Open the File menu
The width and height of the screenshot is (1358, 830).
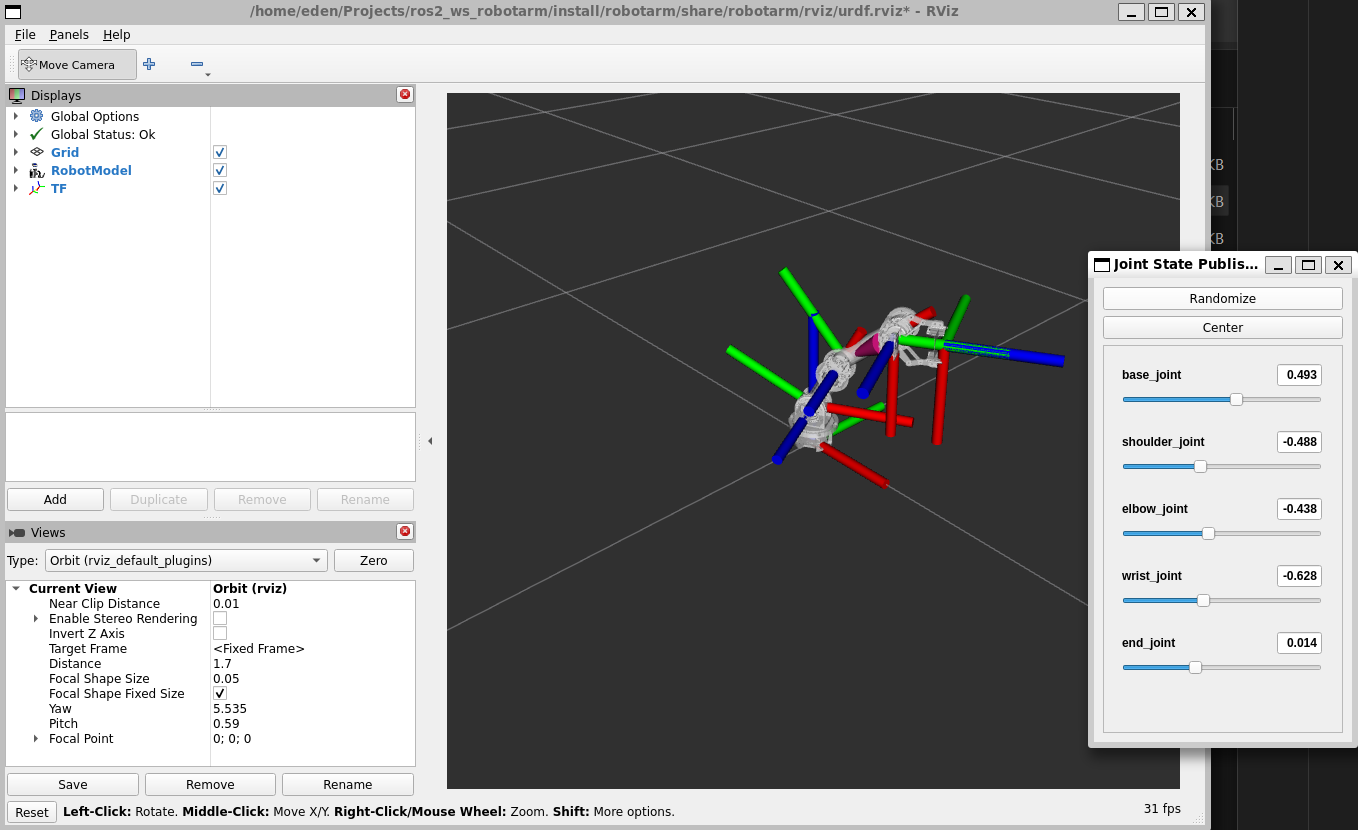[x=25, y=35]
